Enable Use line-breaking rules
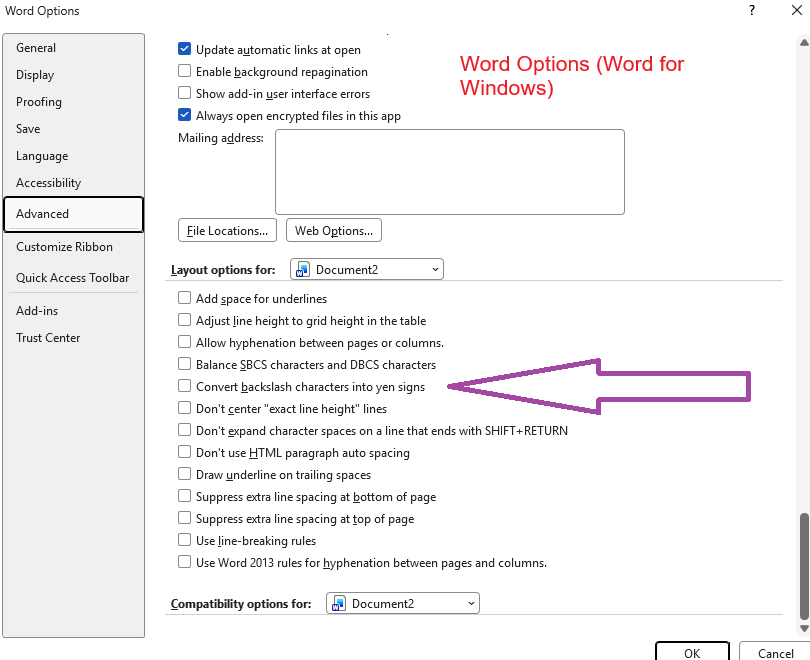This screenshot has width=810, height=660. [184, 540]
